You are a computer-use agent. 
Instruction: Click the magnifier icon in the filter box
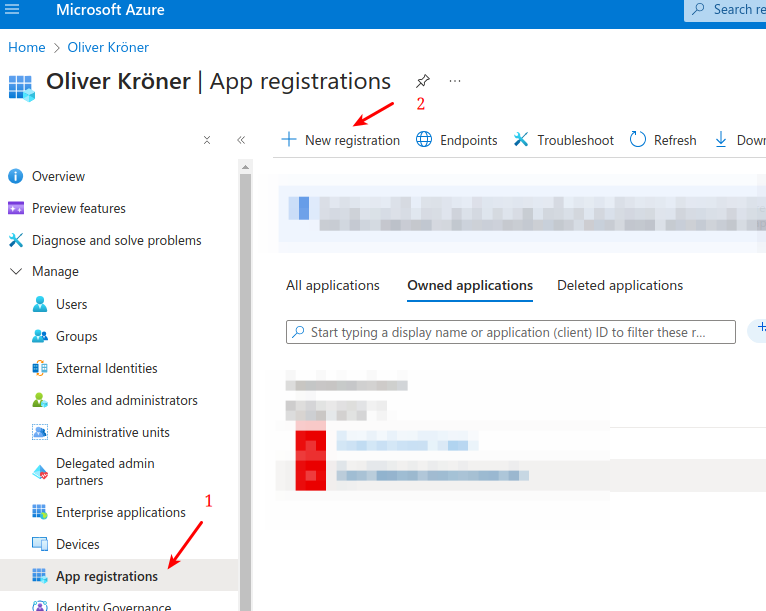(298, 332)
